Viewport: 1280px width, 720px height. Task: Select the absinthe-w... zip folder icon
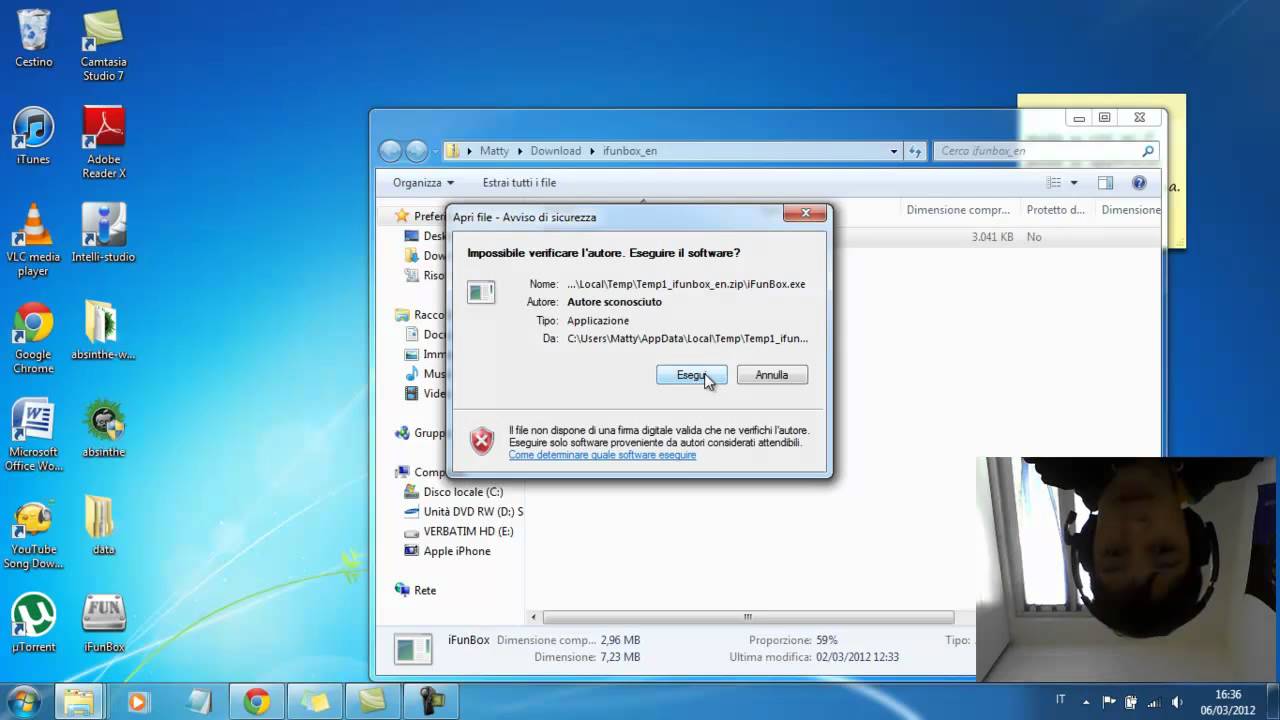(x=103, y=331)
